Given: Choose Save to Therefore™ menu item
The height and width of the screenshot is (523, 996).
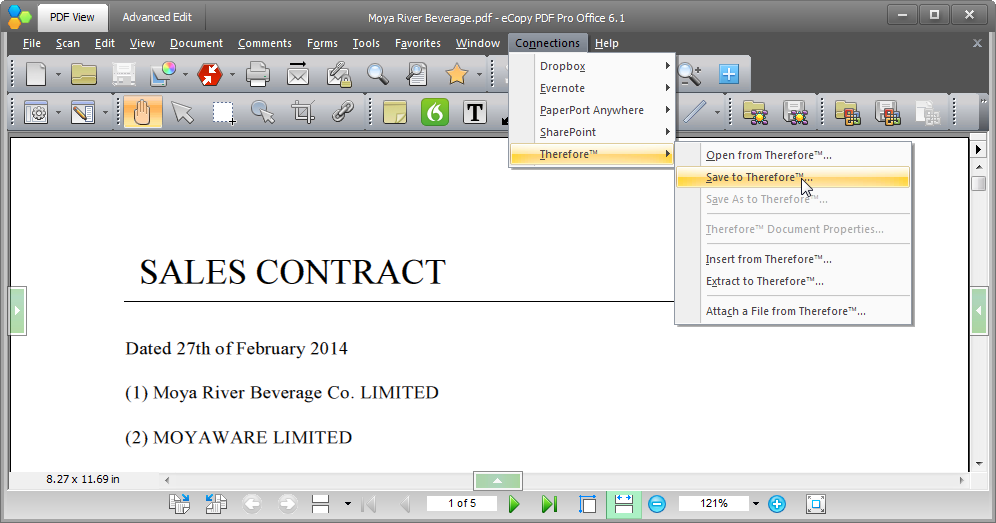Looking at the screenshot, I should 758,177.
